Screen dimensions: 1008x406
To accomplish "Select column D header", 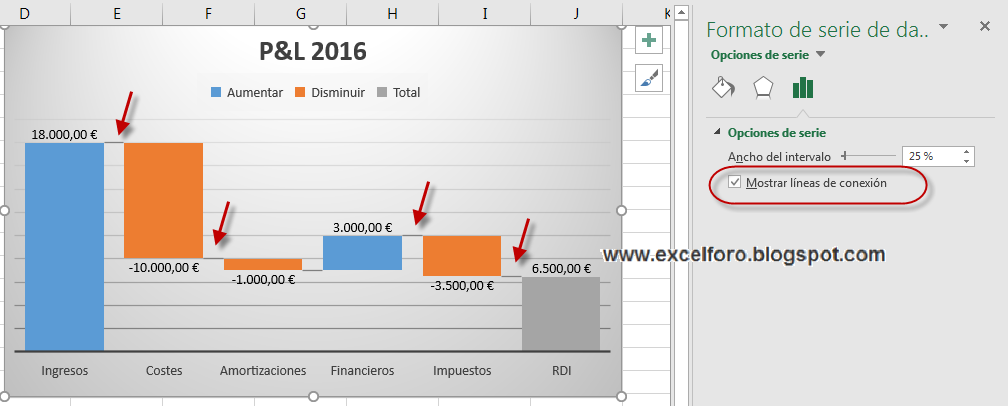I will click(25, 13).
